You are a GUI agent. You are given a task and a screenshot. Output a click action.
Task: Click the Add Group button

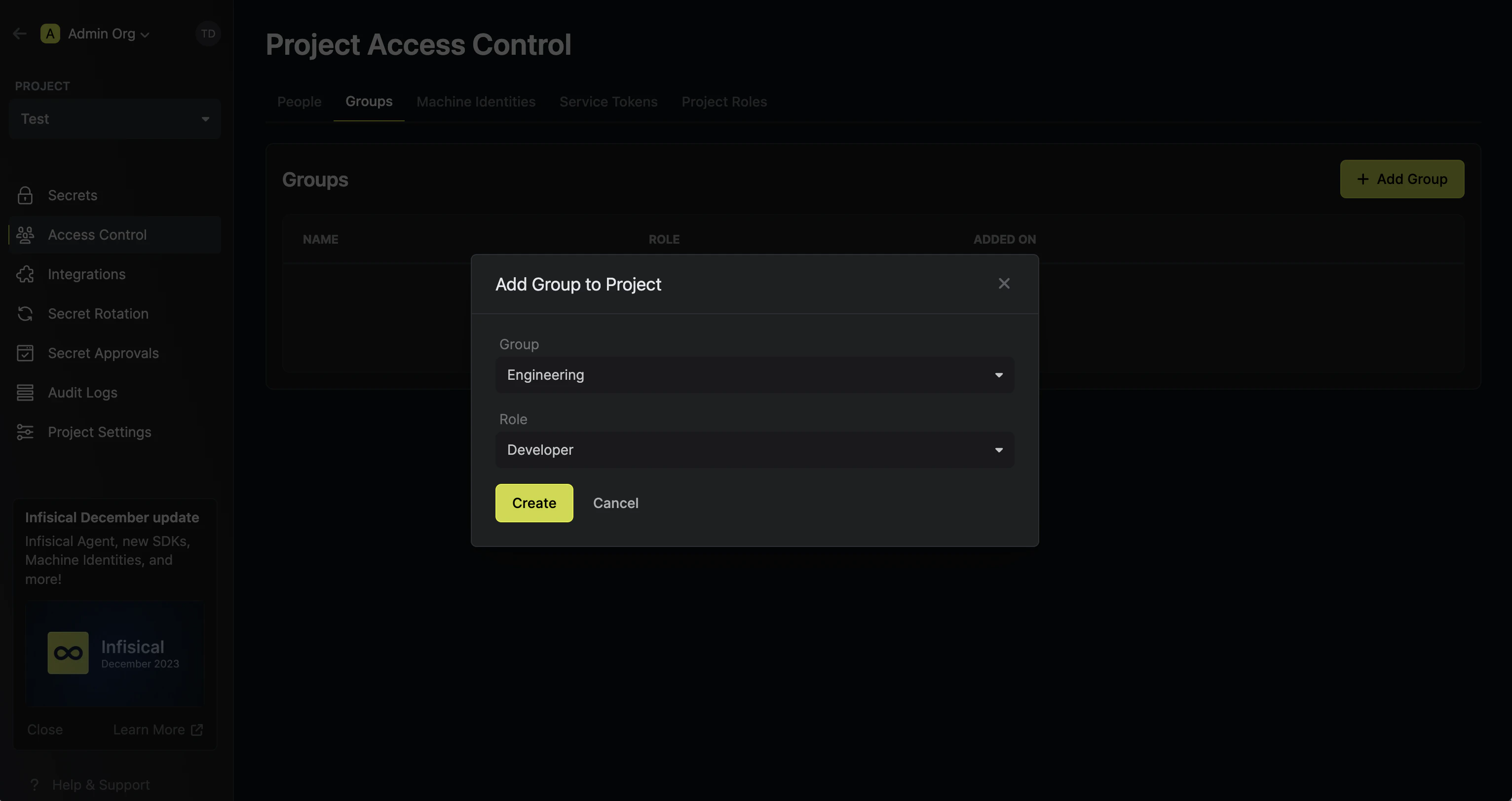click(1401, 179)
